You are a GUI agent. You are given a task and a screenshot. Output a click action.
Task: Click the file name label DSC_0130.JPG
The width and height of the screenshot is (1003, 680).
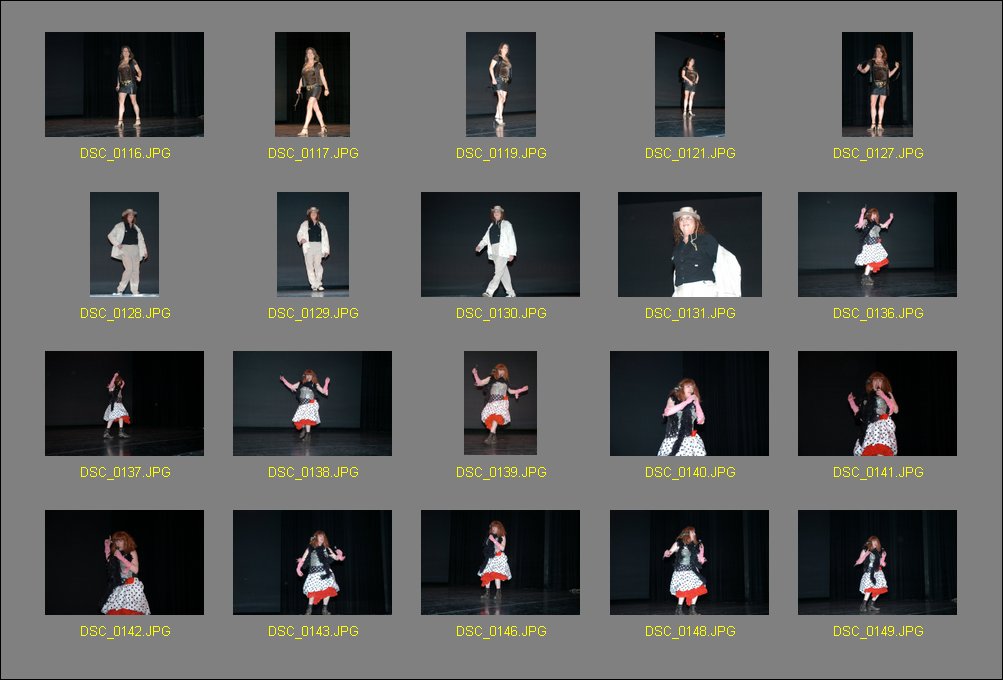coord(501,313)
